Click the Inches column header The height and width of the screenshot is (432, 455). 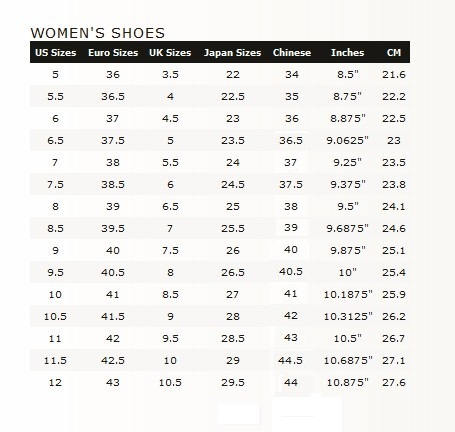click(347, 53)
